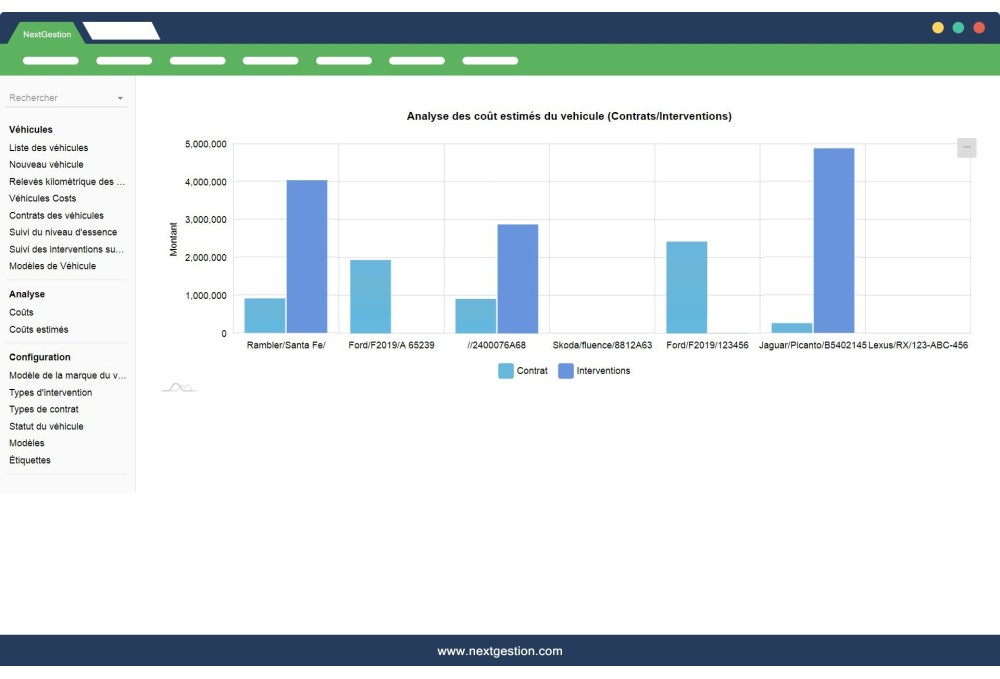Image resolution: width=1000 pixels, height=679 pixels.
Task: Open Contrats des véhicules
Action: [56, 215]
